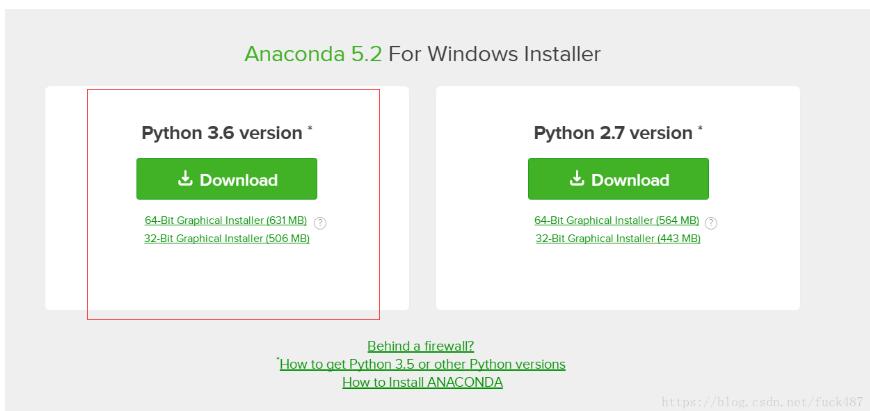Viewport: 870px width, 411px height.
Task: Click download arrow icon in Python 2.7 button
Action: (x=576, y=179)
